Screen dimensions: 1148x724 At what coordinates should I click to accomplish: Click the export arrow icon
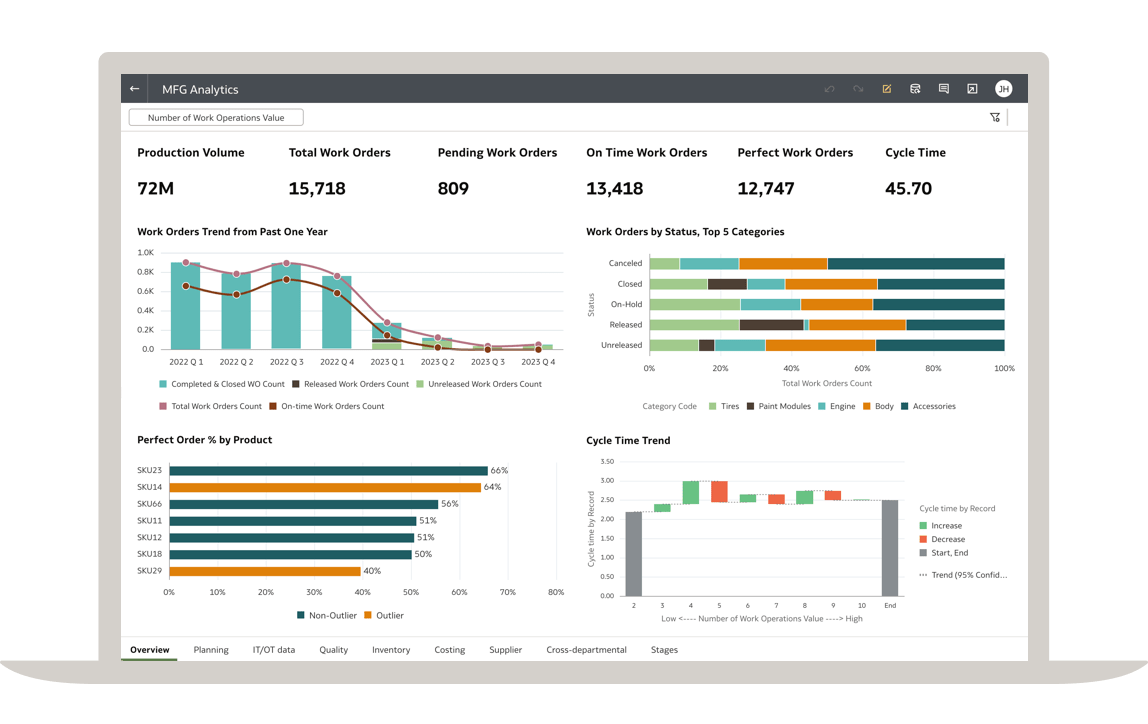tap(972, 89)
